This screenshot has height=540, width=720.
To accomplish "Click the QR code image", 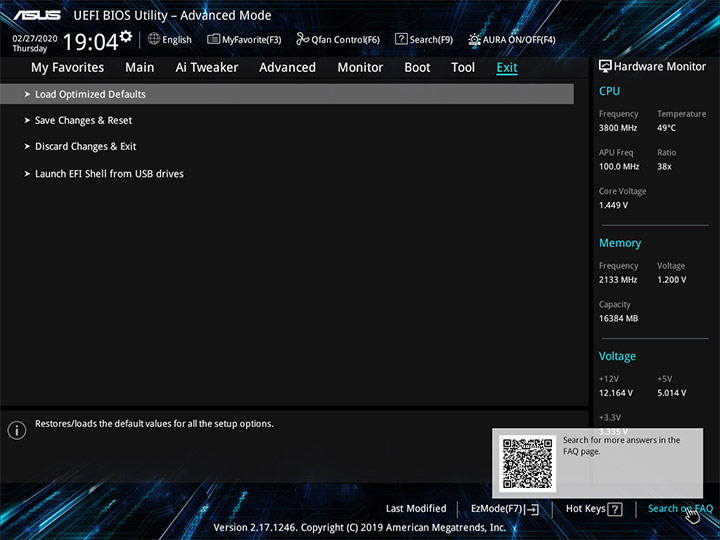I will click(528, 463).
